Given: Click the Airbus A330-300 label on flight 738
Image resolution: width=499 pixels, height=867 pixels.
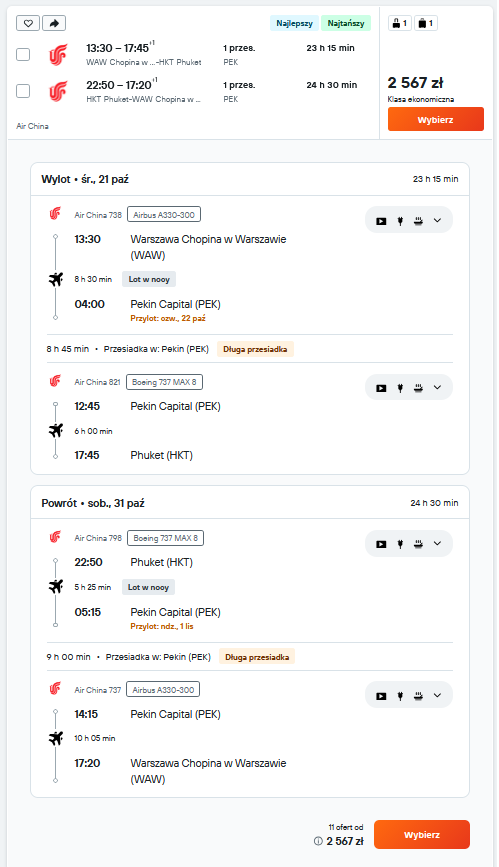Looking at the screenshot, I should click(x=164, y=215).
